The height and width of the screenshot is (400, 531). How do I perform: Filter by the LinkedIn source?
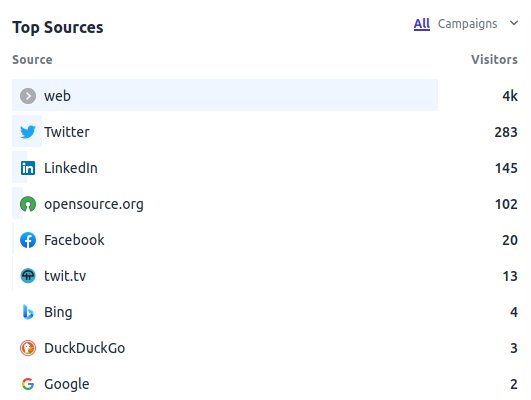pos(71,168)
